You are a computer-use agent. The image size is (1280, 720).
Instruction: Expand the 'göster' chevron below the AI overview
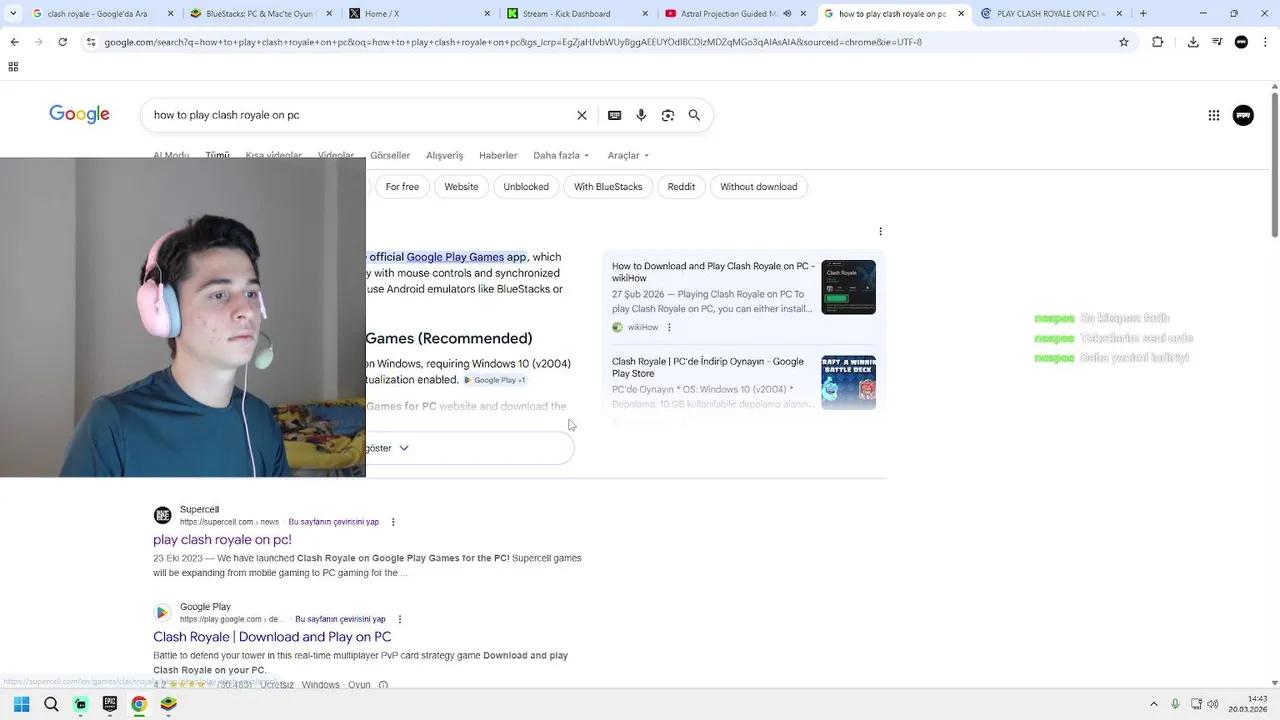[x=403, y=448]
